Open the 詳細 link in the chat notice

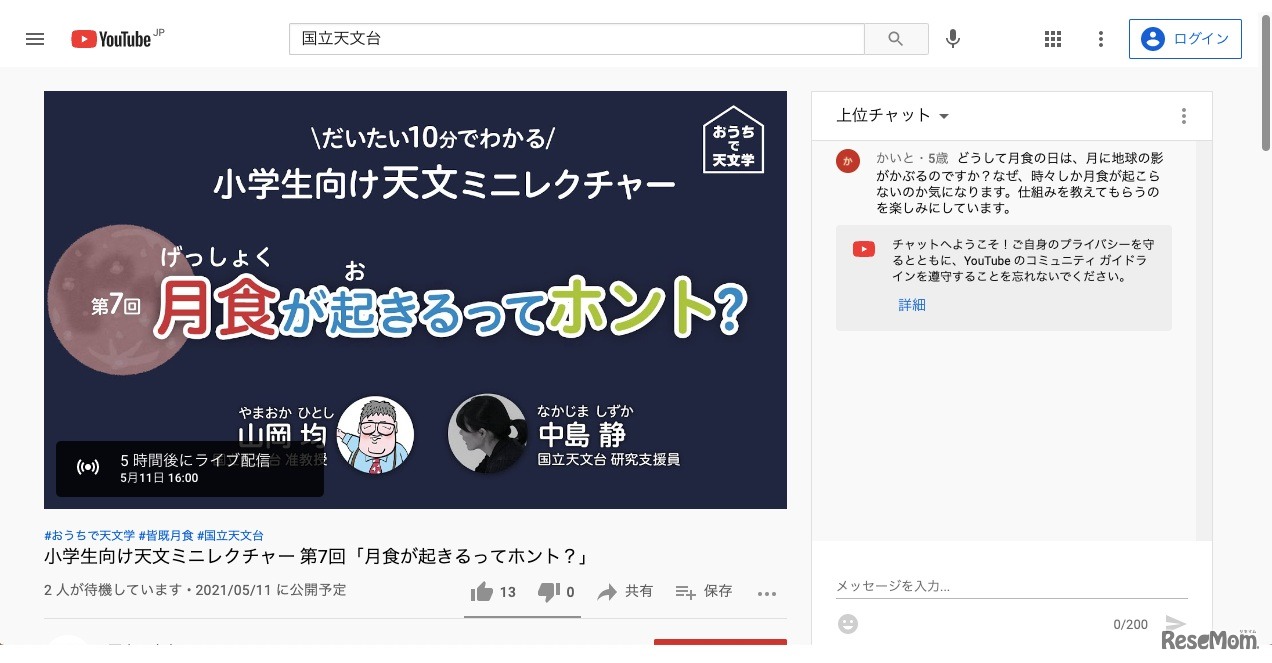pyautogui.click(x=911, y=304)
